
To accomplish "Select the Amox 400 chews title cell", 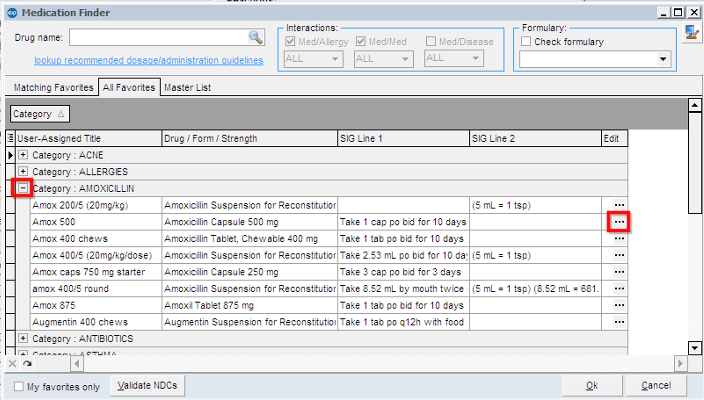I will click(x=96, y=238).
